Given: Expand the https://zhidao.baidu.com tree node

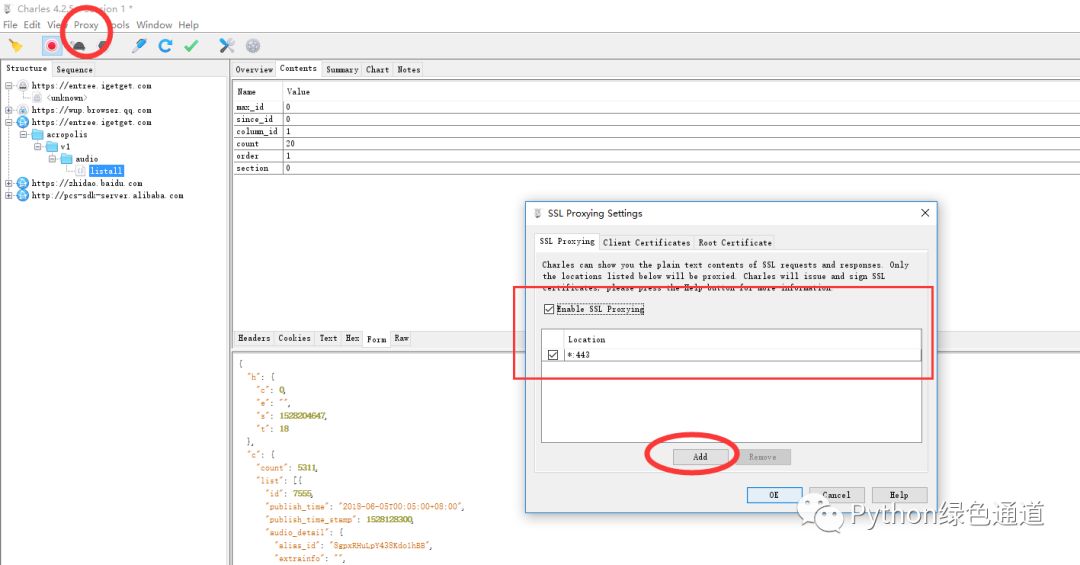Looking at the screenshot, I should coord(9,183).
